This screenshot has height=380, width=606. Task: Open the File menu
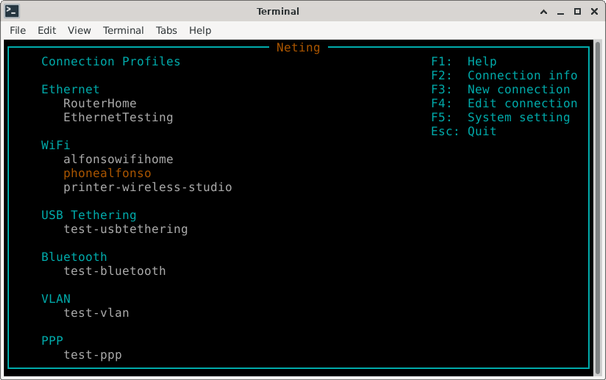18,31
